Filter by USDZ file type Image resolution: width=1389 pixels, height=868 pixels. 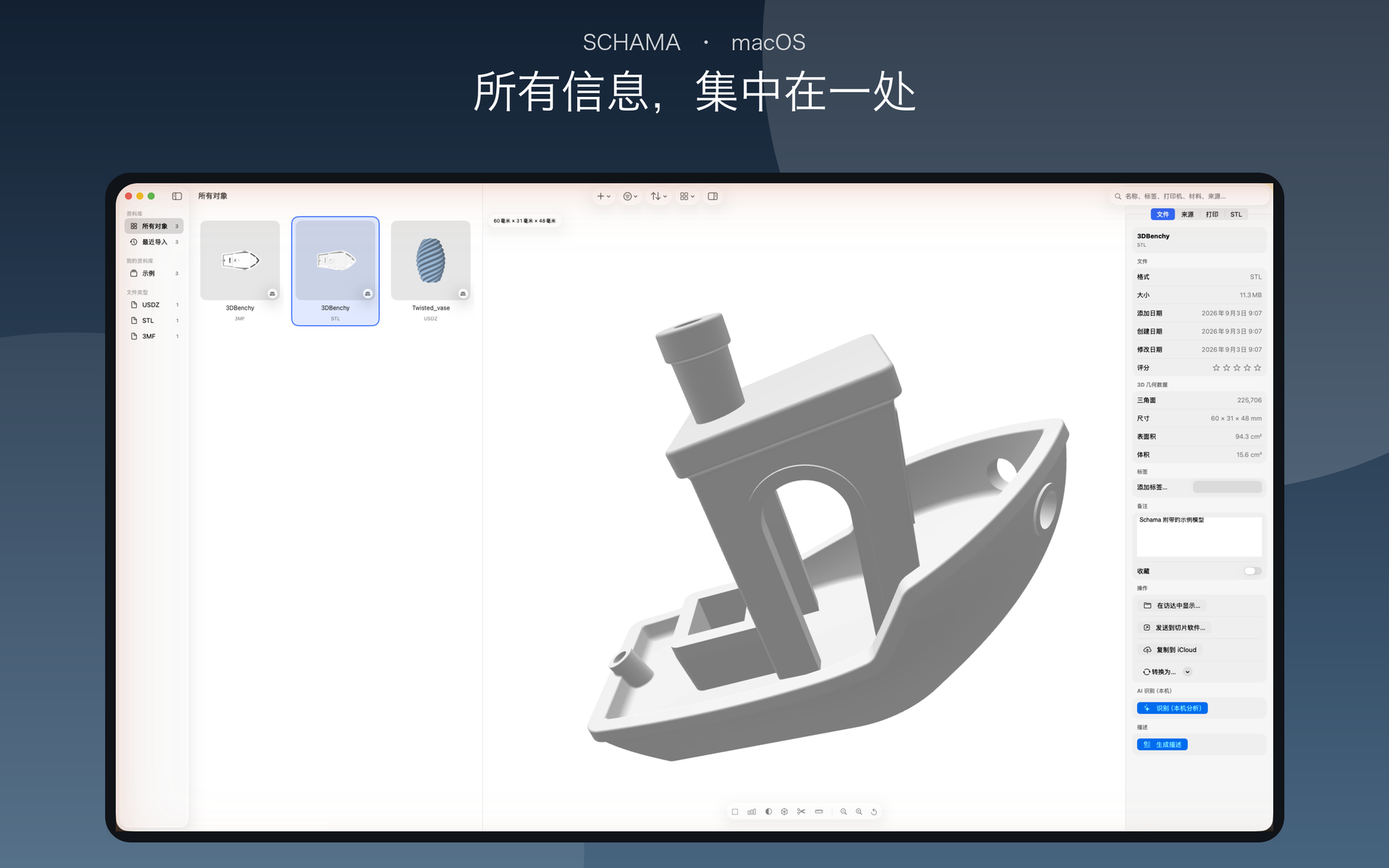154,305
